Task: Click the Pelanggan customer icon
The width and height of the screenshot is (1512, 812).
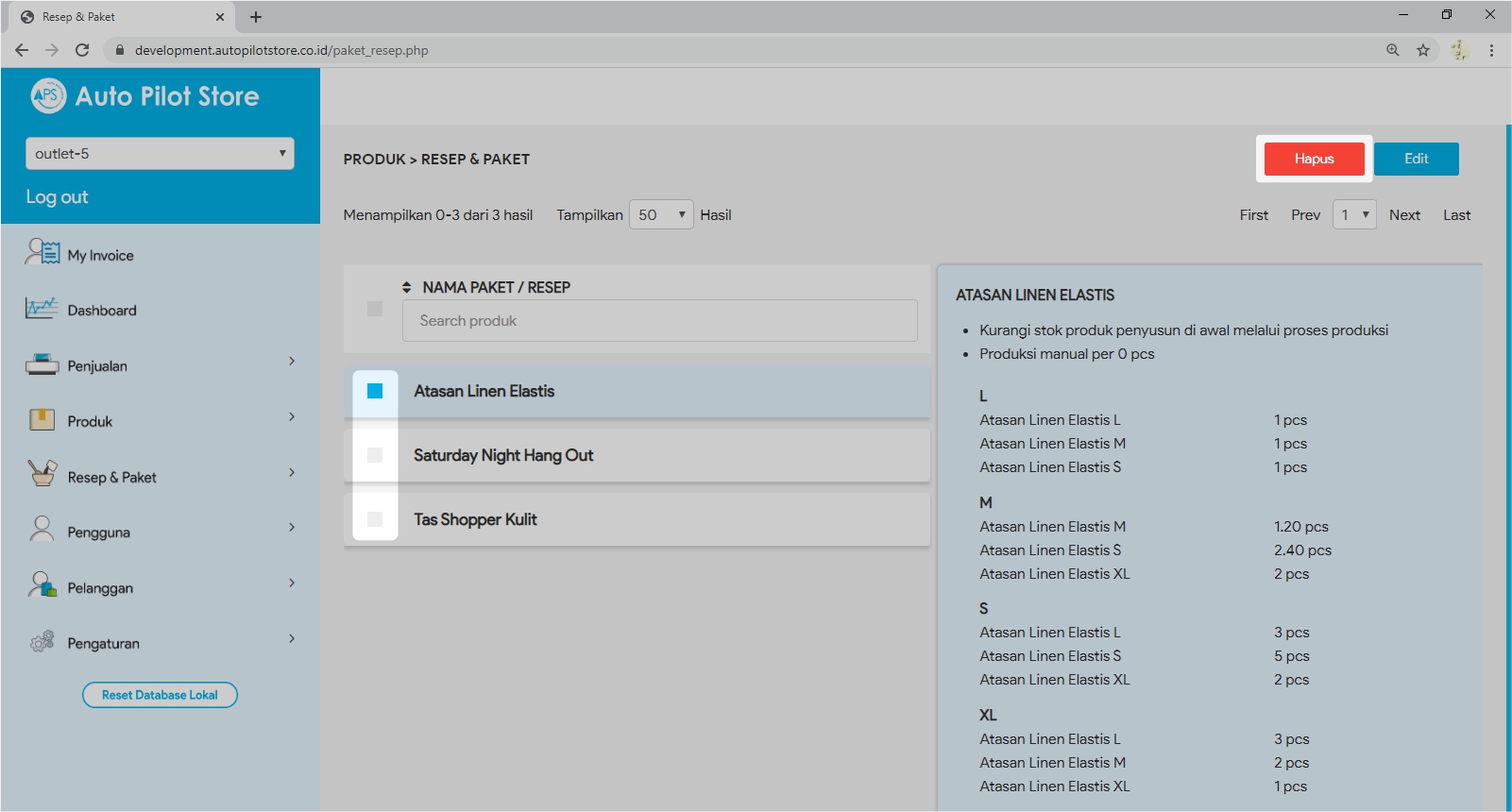Action: tap(42, 585)
